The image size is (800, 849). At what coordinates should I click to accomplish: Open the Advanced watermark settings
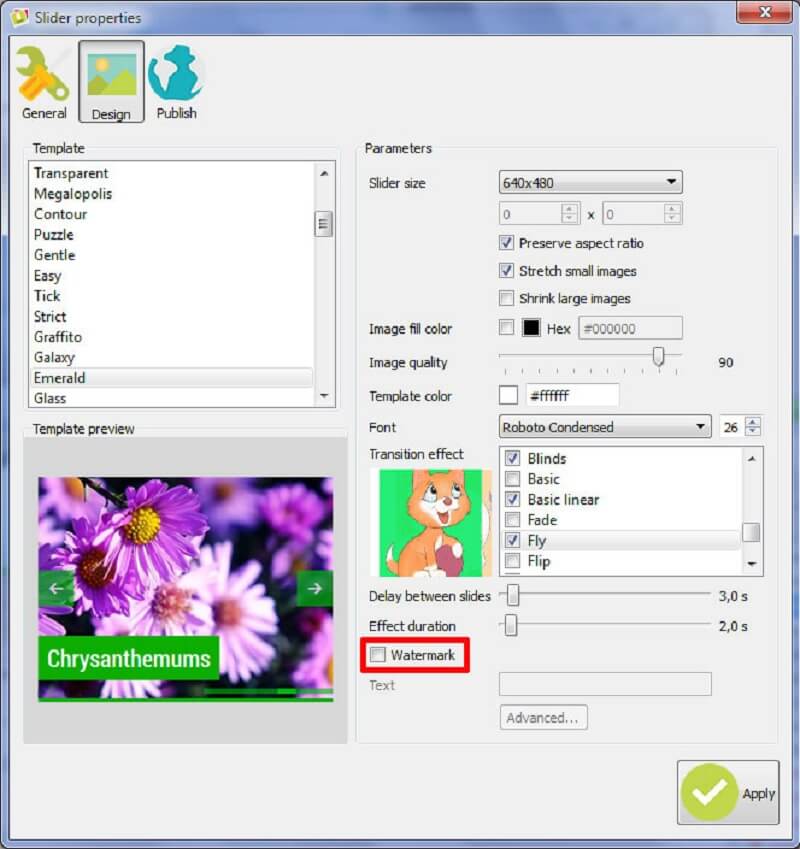pos(543,717)
